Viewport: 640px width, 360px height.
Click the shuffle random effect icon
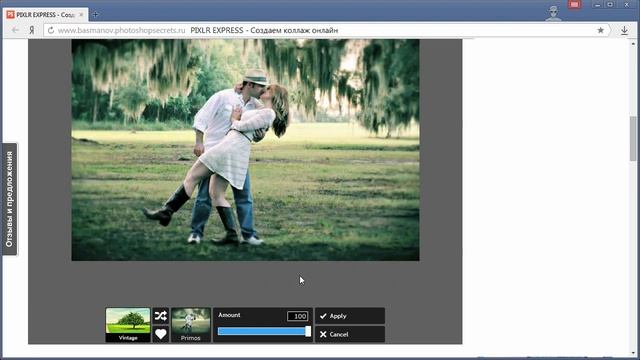click(x=160, y=316)
